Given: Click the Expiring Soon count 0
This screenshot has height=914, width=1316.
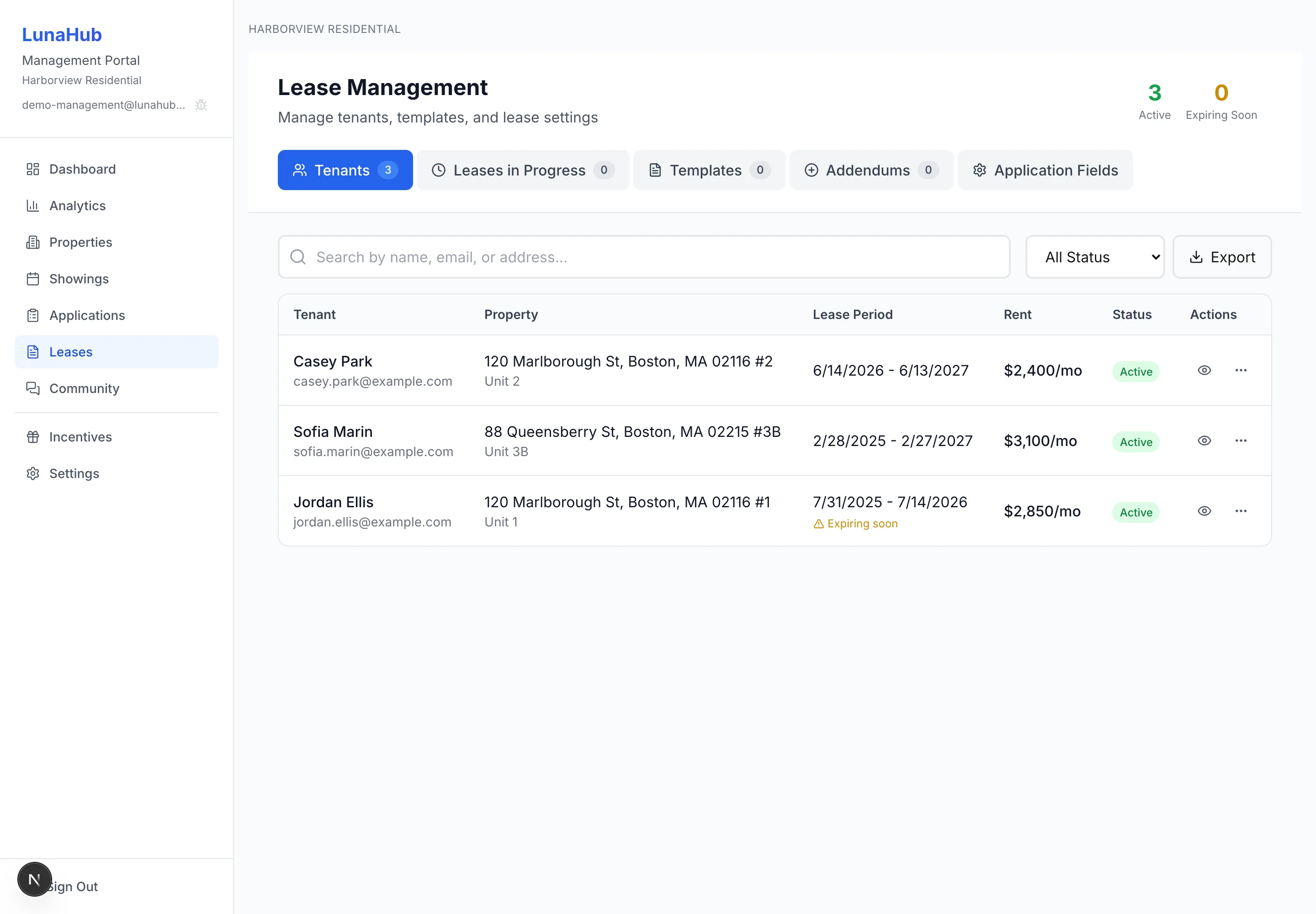Looking at the screenshot, I should [x=1221, y=93].
